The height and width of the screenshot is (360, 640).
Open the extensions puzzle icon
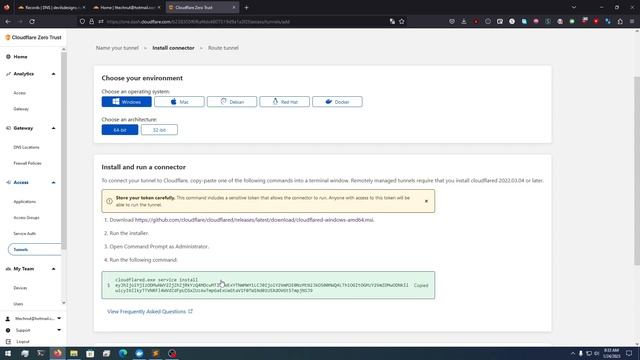coord(620,22)
